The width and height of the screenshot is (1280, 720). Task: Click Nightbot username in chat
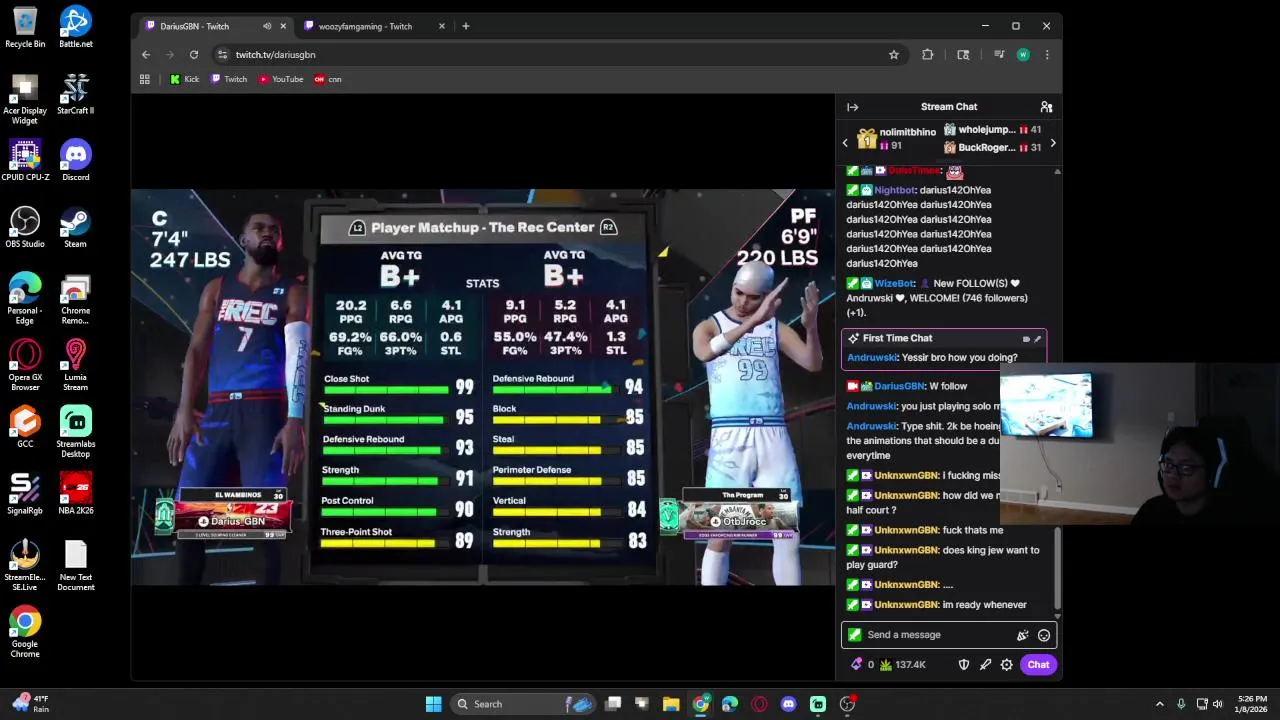click(x=894, y=190)
